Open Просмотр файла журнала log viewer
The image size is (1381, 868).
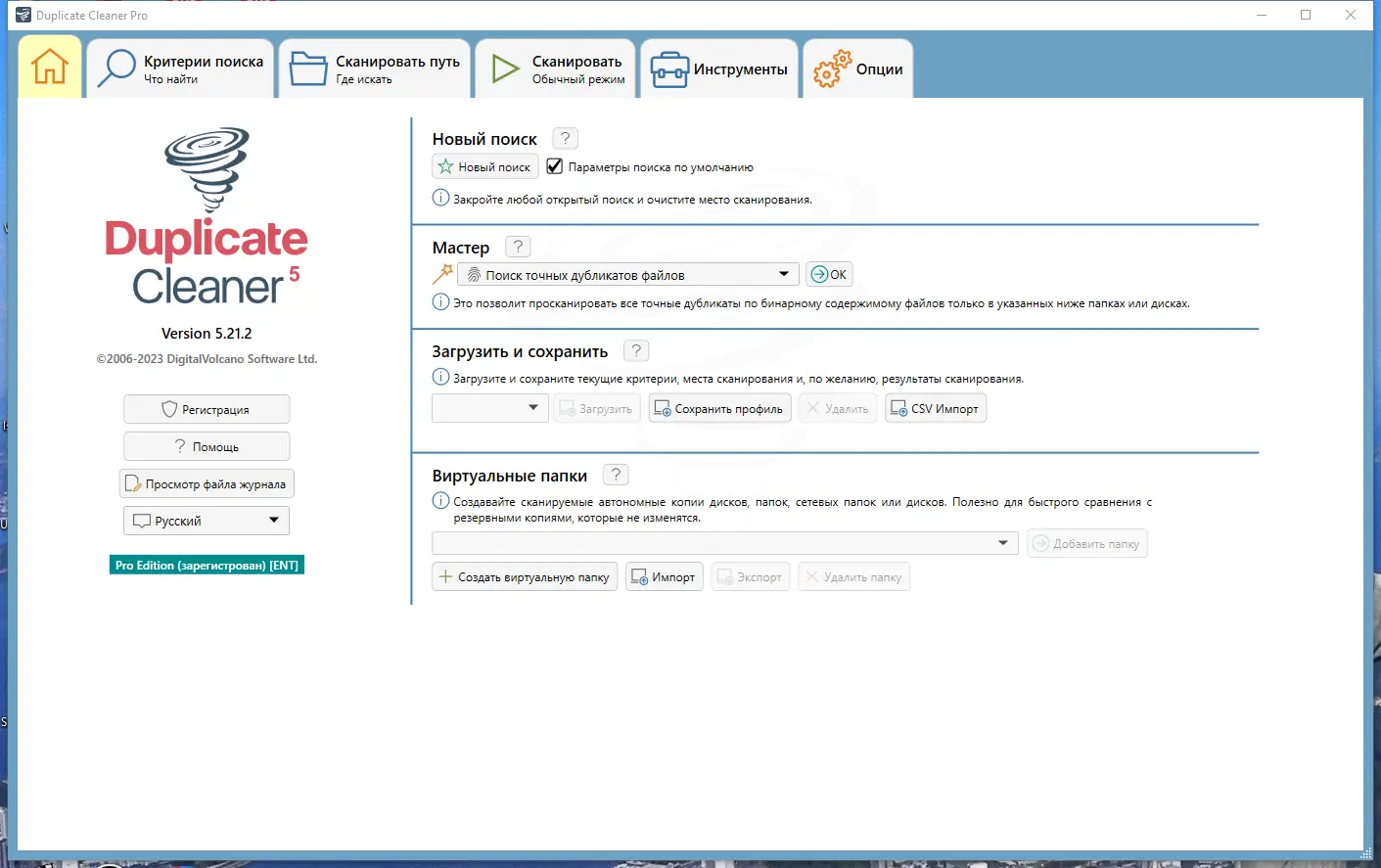point(207,483)
